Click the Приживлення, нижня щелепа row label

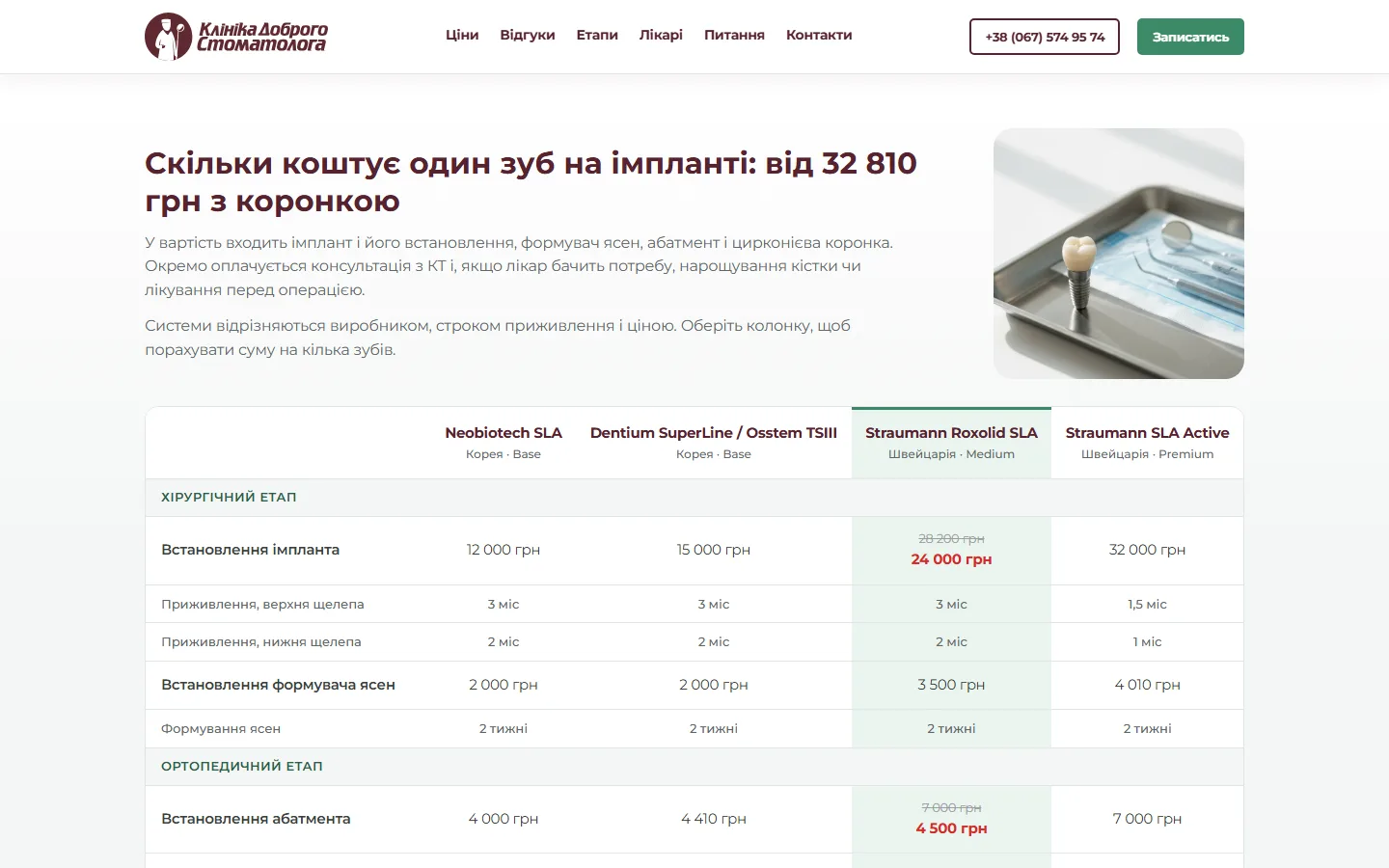[x=261, y=642]
